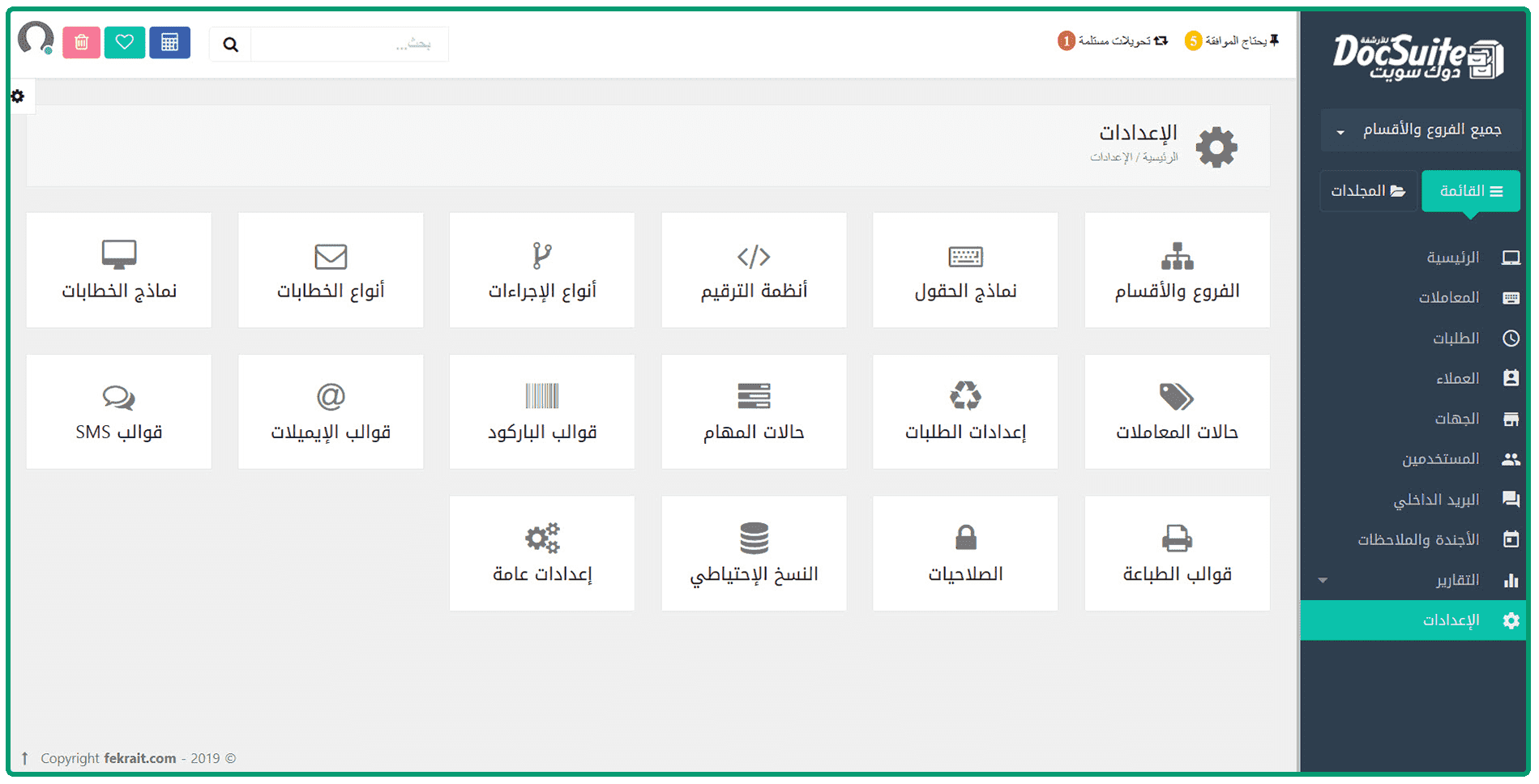Open the print templates tile
Screen dimensions: 1539x784
tap(1176, 553)
